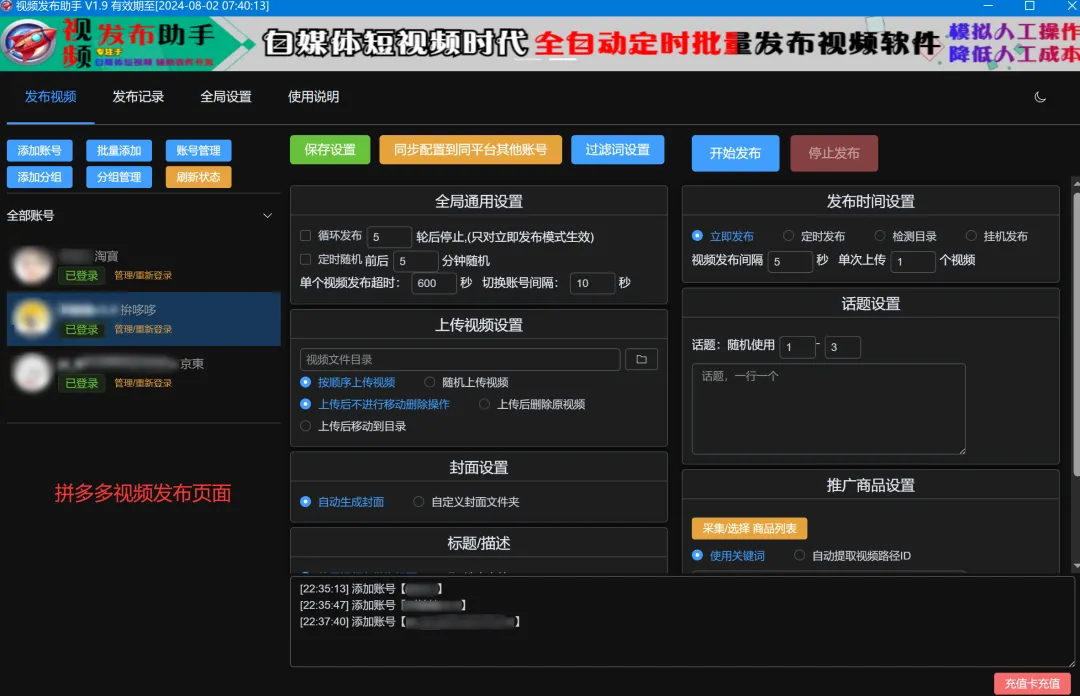
Task: Select 随机上传视频 radio option
Action: click(430, 382)
